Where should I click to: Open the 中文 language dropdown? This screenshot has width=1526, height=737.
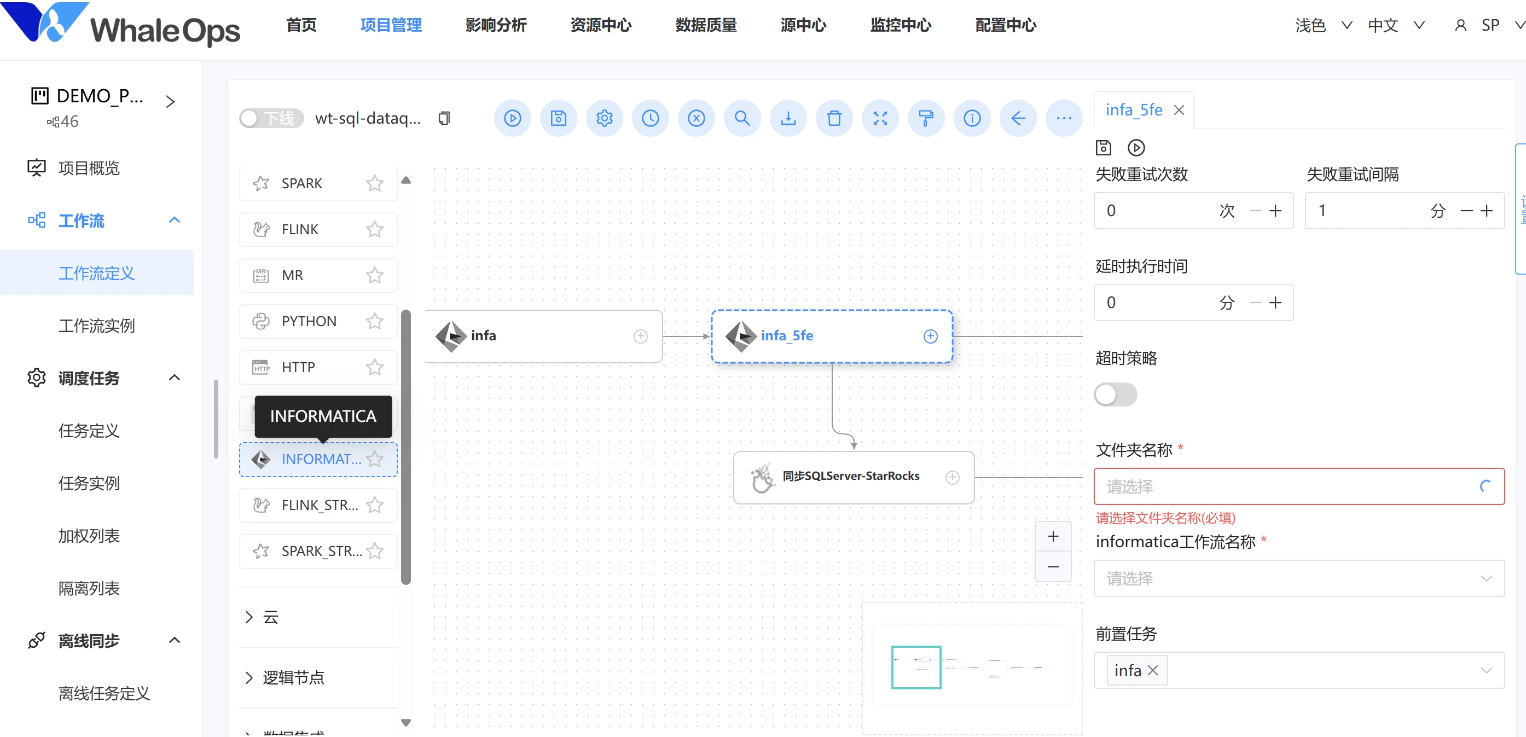click(x=1396, y=26)
